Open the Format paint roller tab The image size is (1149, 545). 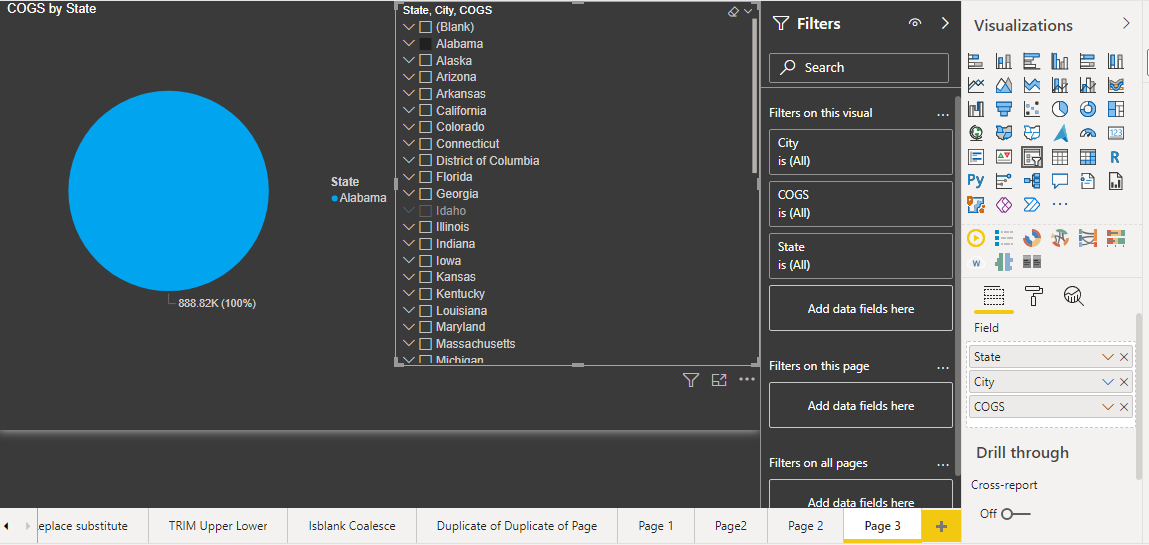1033,296
